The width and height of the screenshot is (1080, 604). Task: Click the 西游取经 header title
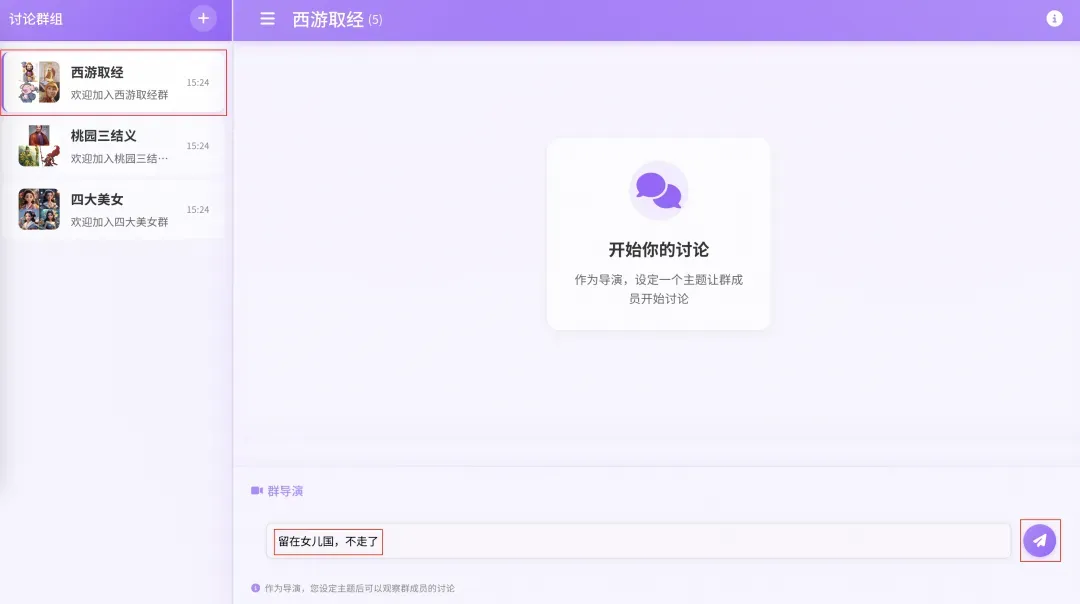[328, 19]
